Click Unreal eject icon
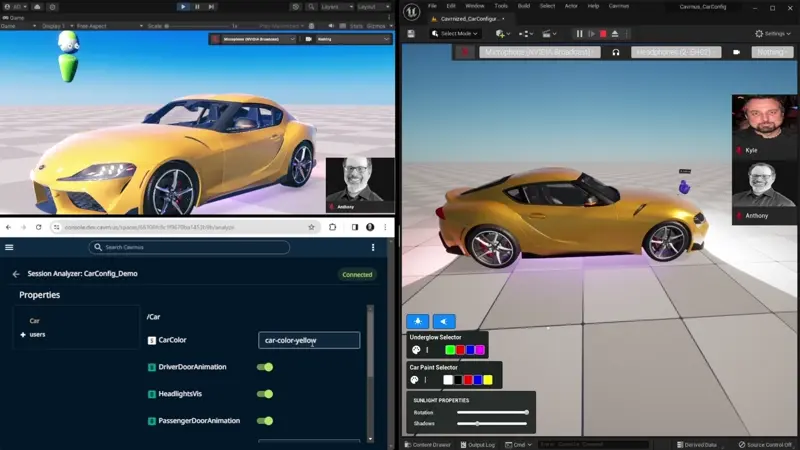The width and height of the screenshot is (800, 450). pyautogui.click(x=615, y=34)
